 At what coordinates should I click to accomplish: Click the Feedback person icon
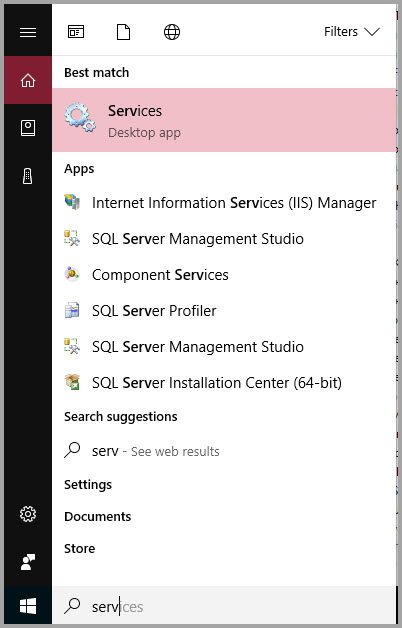coord(28,562)
